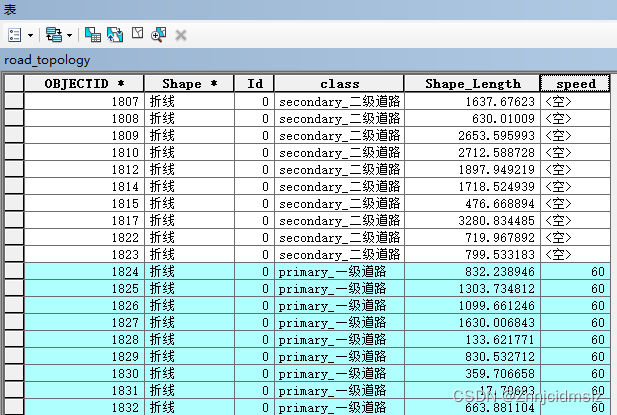Click Shape_Length value 1637.67623
Screen dimensions: 617x415
[x=500, y=101]
